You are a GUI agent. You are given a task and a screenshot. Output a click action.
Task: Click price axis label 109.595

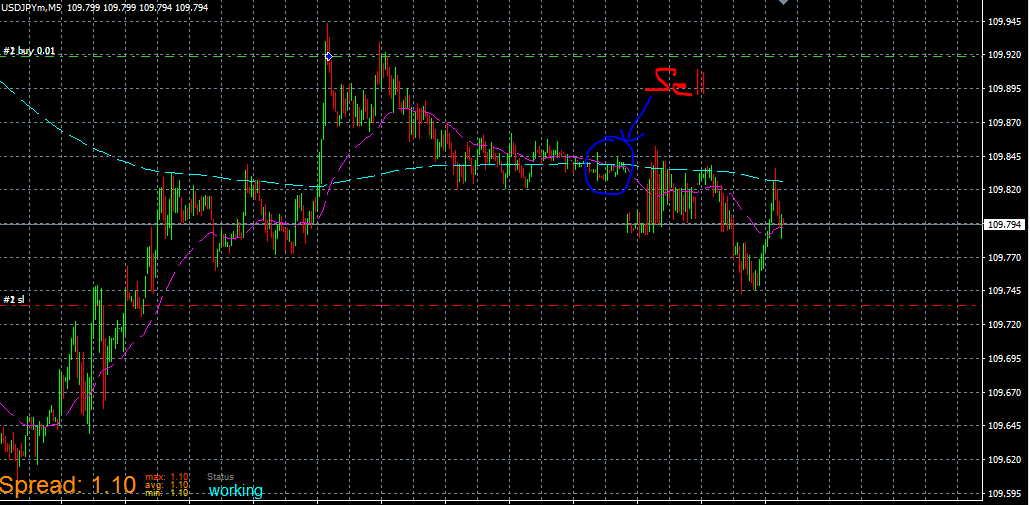coord(1004,493)
